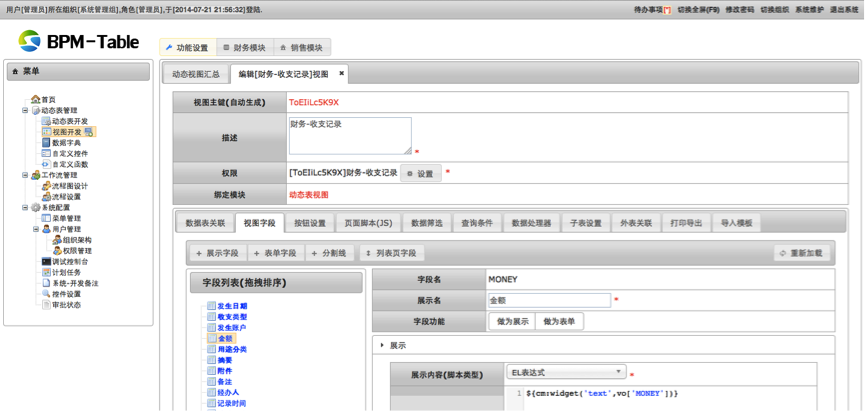
Task: Collapse the 动态表管理 tree node
Action: 25,110
